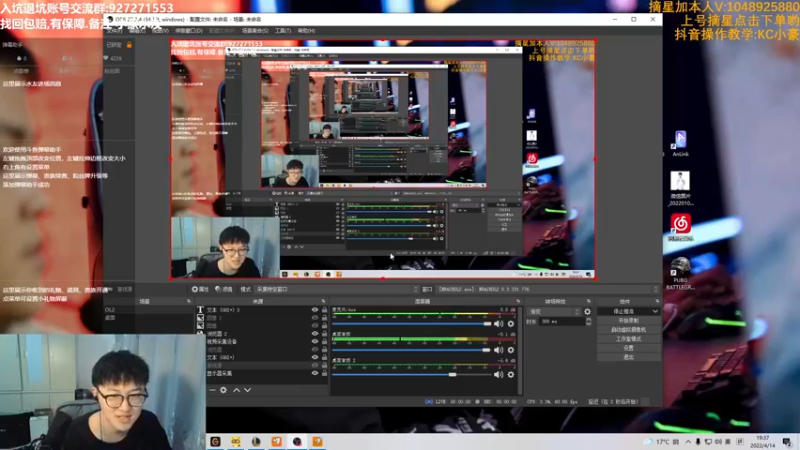Screen dimensions: 800x450
Task: Click the 开始录制 button
Action: point(628,320)
